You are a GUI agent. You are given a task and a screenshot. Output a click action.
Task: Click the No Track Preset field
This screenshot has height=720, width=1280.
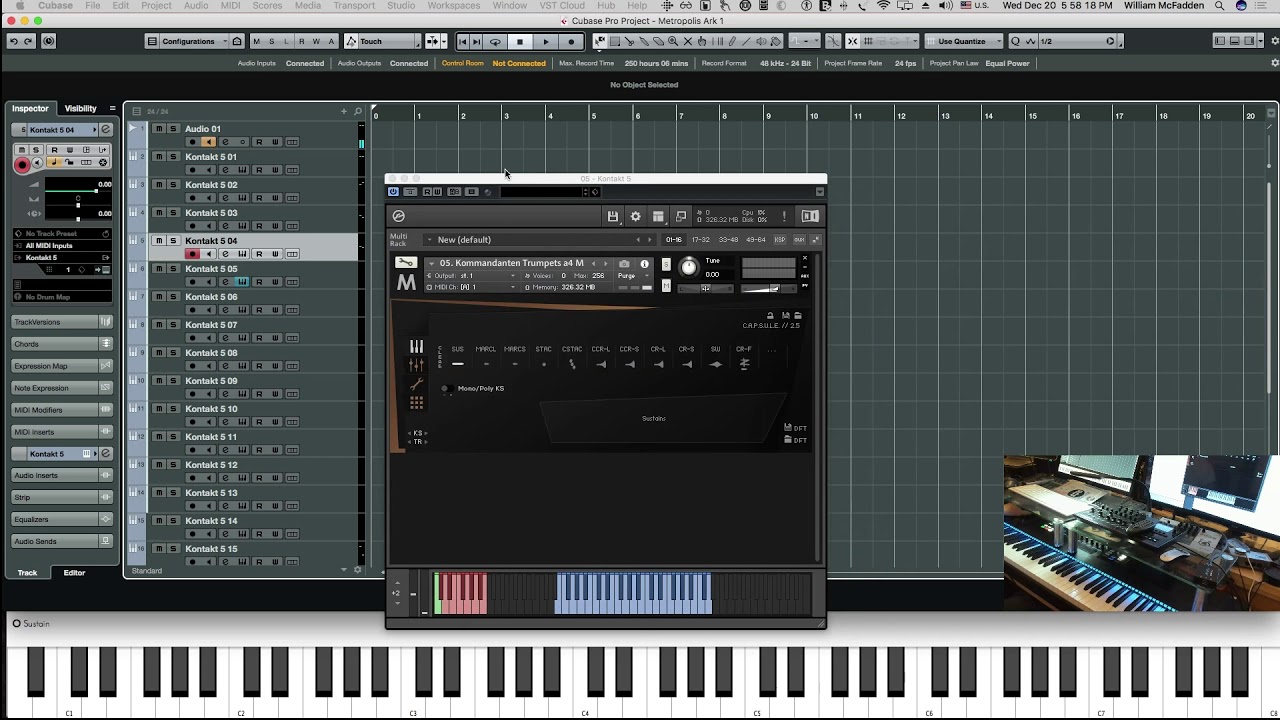[x=62, y=233]
